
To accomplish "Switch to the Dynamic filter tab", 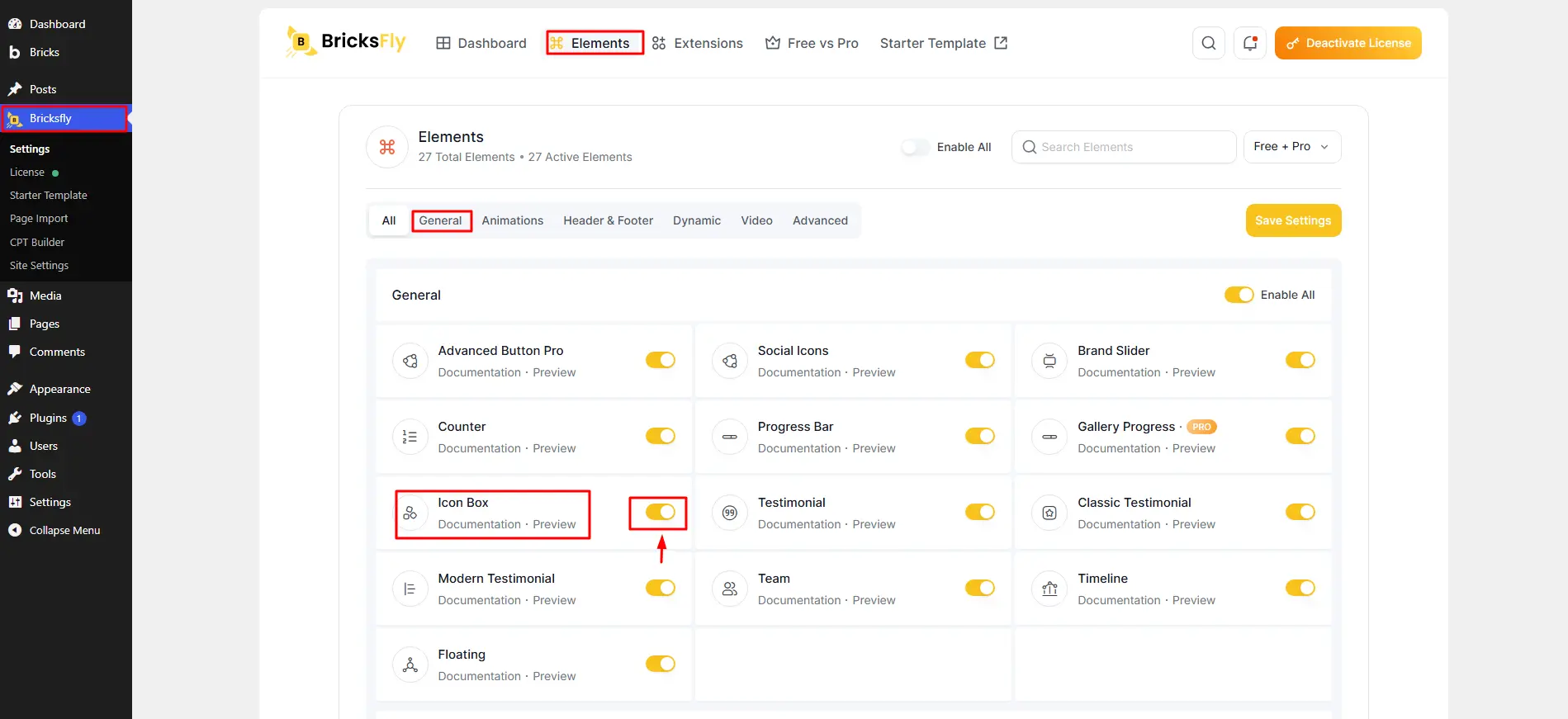I will tap(697, 220).
